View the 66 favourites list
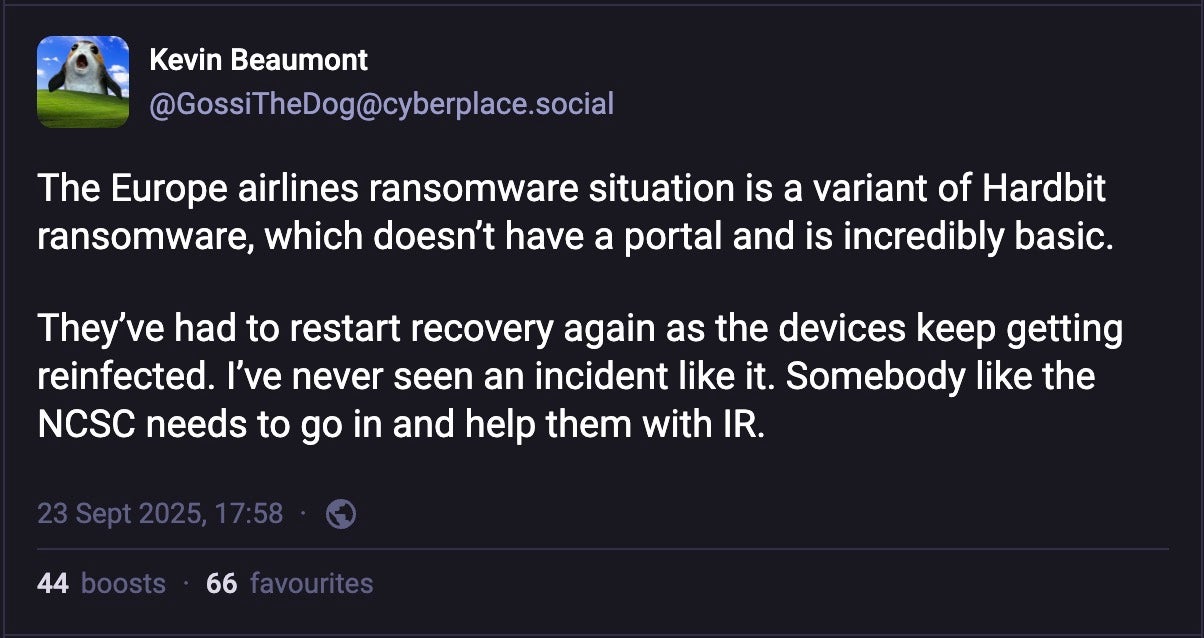 [289, 583]
